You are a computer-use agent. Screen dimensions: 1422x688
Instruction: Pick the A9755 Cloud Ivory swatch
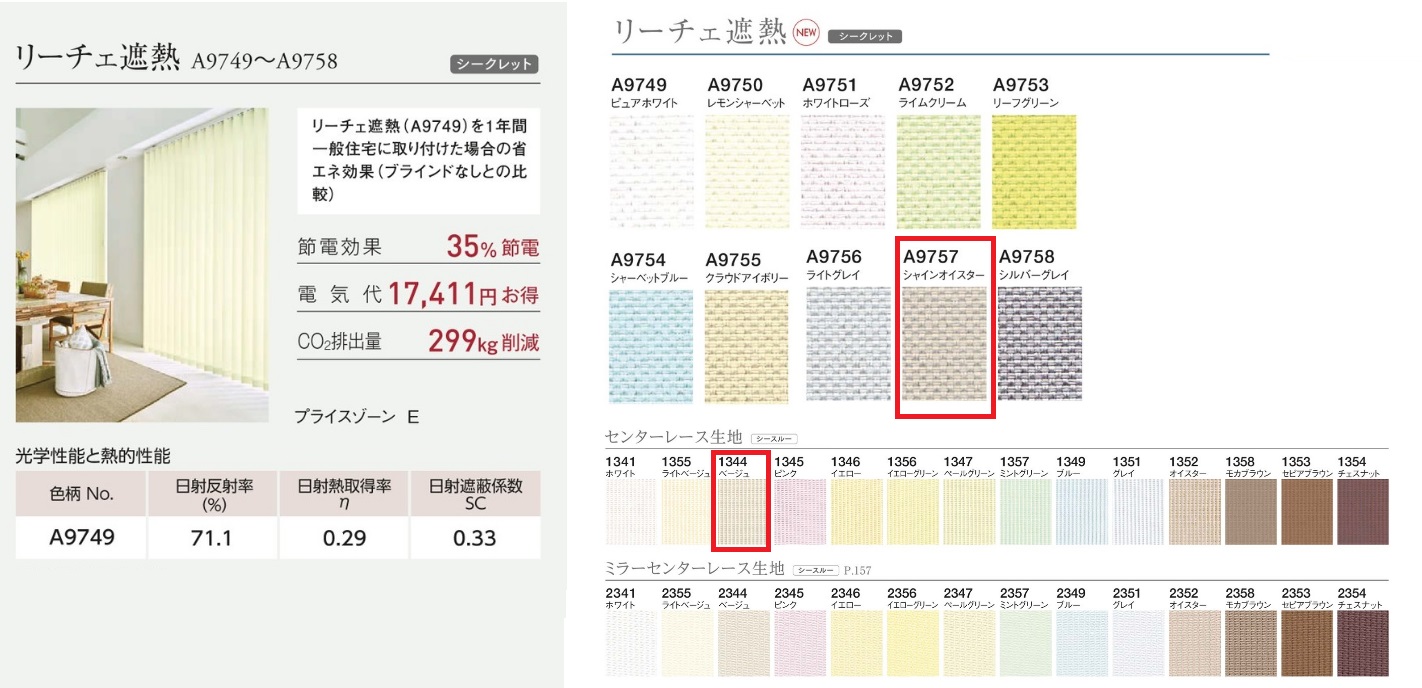pyautogui.click(x=747, y=345)
